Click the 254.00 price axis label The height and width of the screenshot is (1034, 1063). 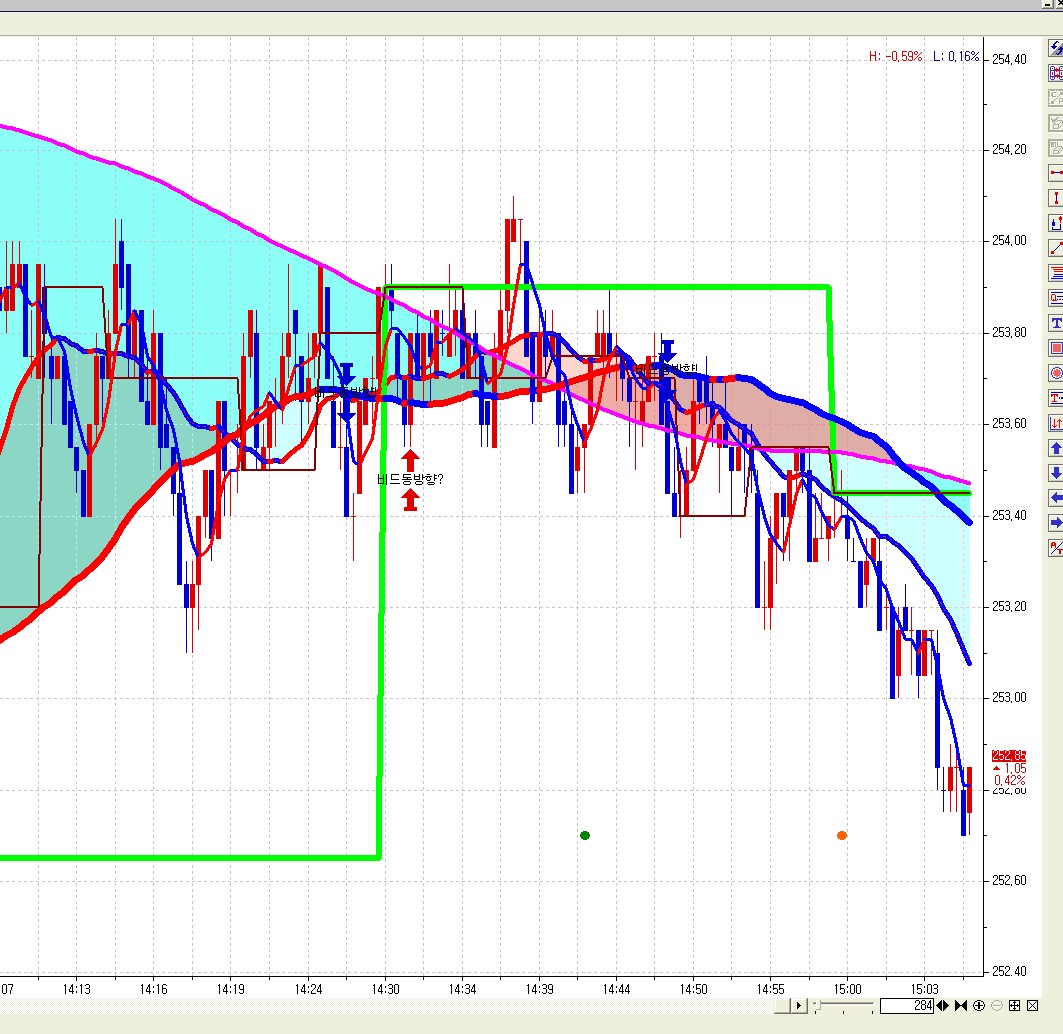pos(1009,241)
